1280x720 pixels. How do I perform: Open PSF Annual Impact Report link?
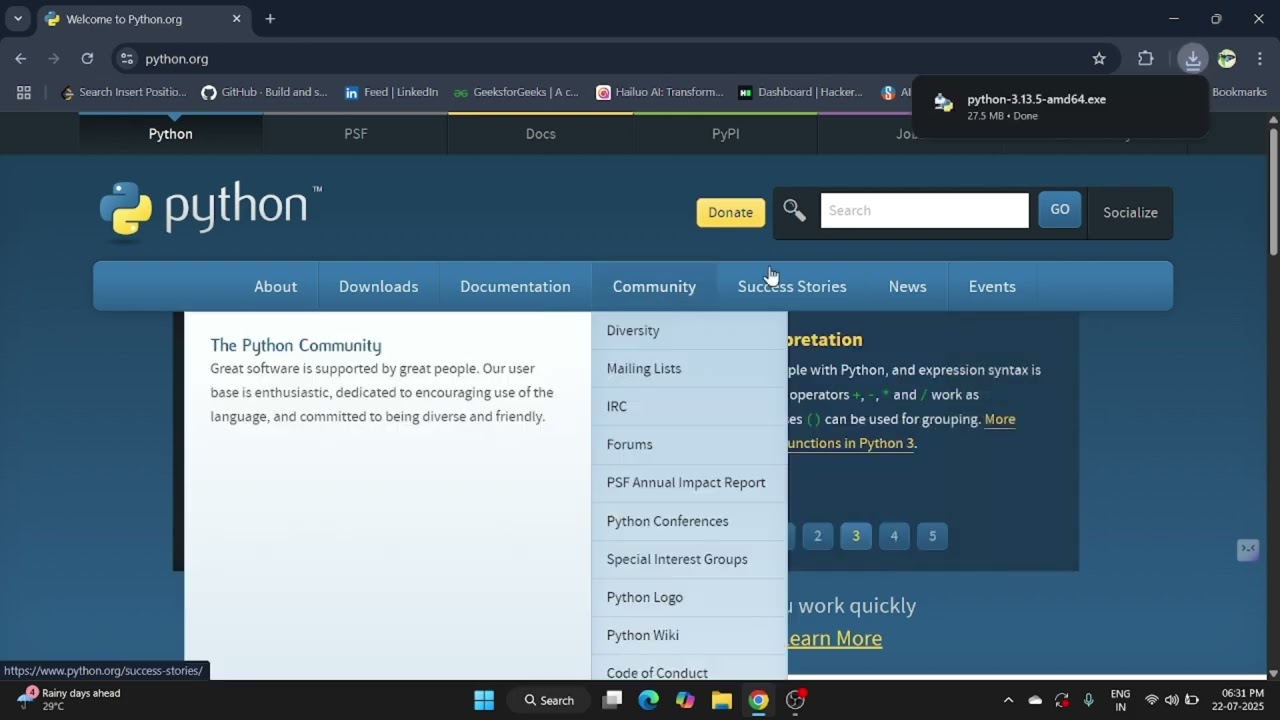(689, 483)
